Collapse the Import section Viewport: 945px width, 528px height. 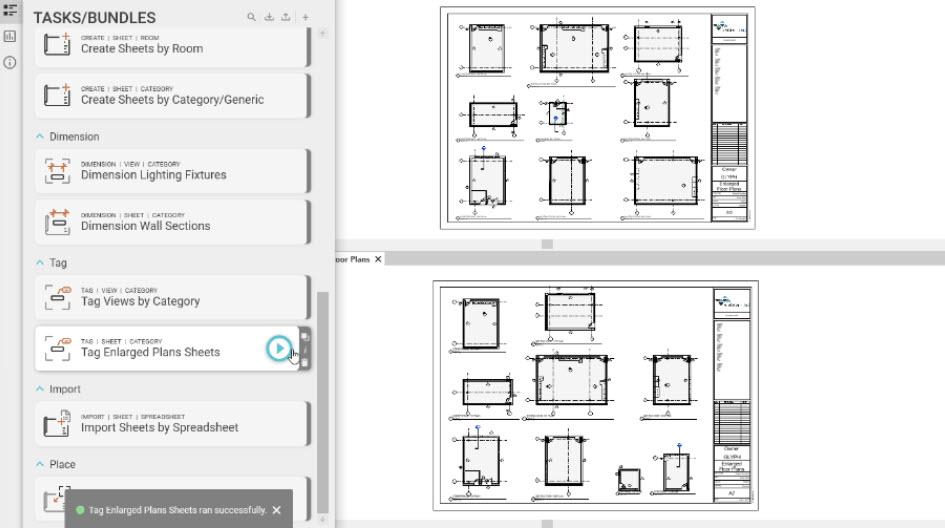[x=40, y=389]
